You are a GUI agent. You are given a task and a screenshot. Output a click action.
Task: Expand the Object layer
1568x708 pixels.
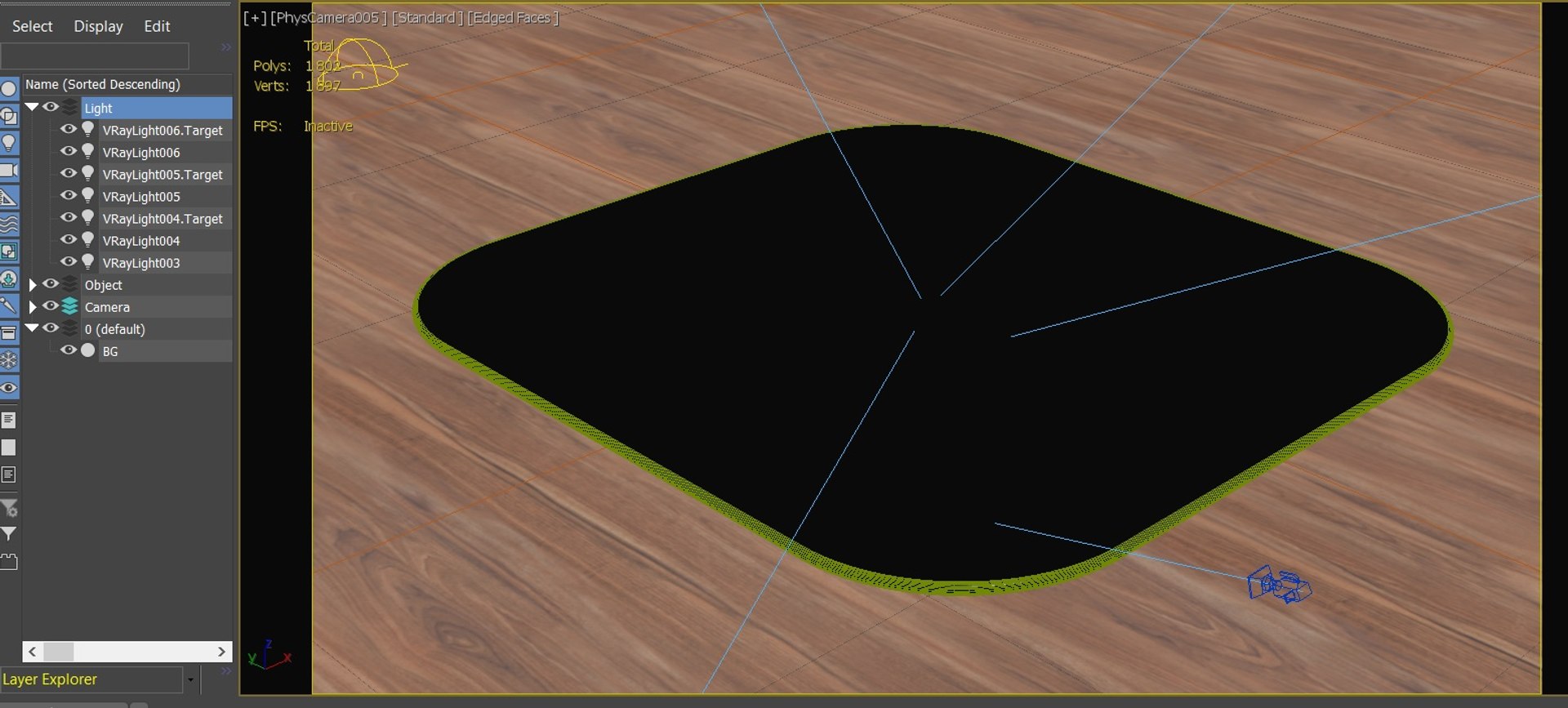coord(33,285)
